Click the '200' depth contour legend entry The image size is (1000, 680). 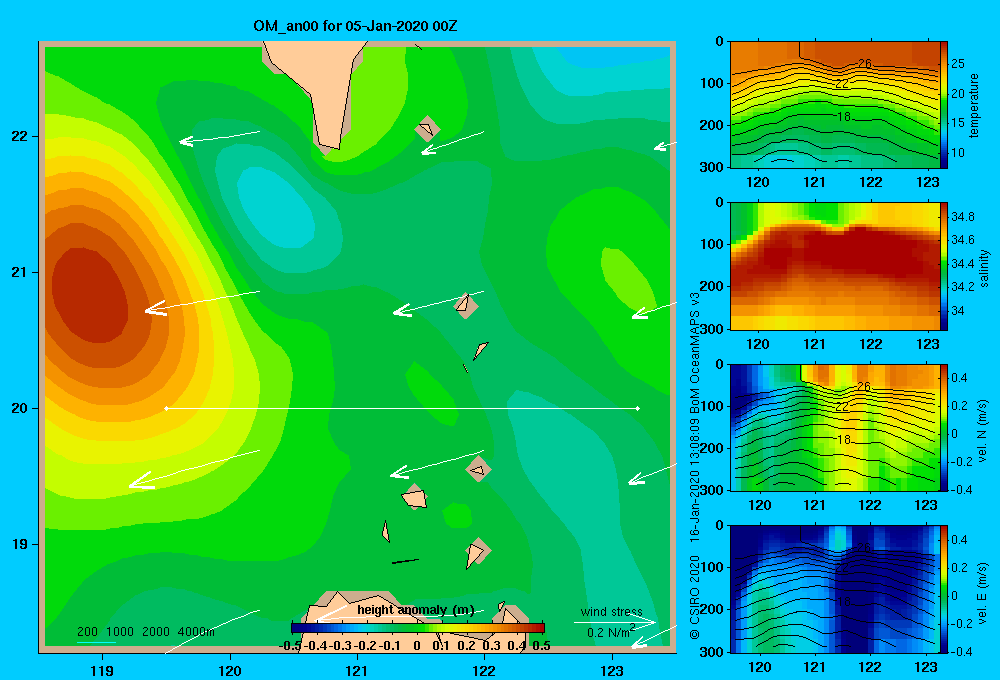coord(87,632)
